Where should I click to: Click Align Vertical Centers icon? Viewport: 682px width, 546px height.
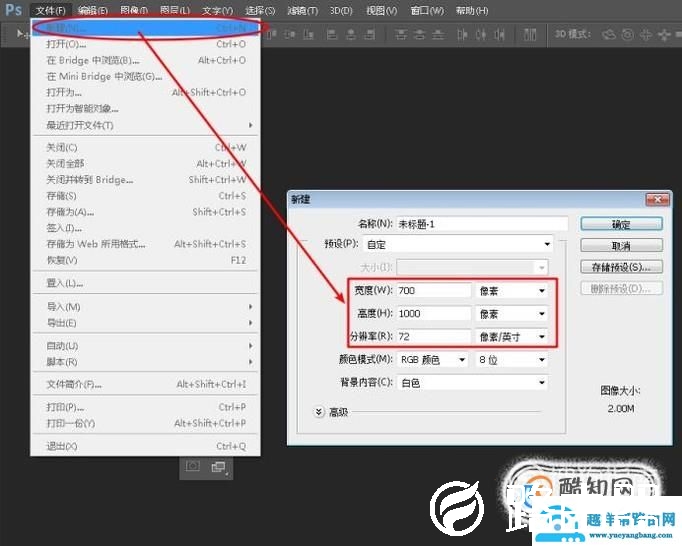pos(290,34)
